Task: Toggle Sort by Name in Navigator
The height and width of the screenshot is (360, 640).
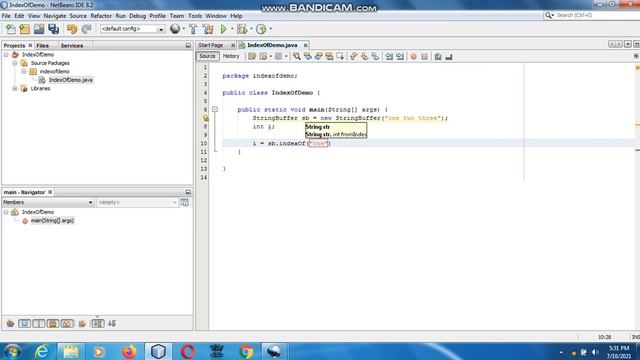Action: click(98, 324)
